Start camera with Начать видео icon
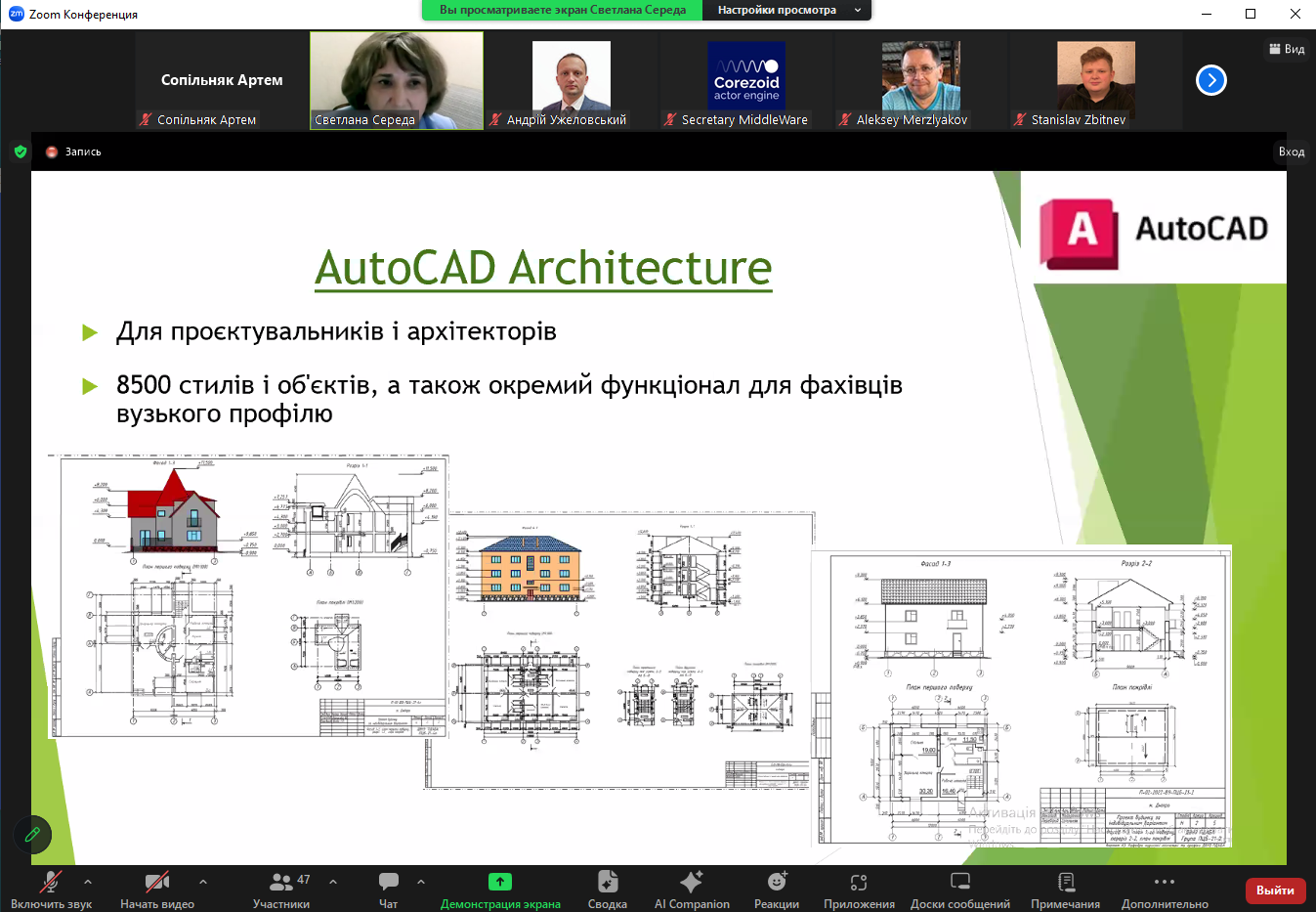Image resolution: width=1316 pixels, height=912 pixels. (x=156, y=883)
